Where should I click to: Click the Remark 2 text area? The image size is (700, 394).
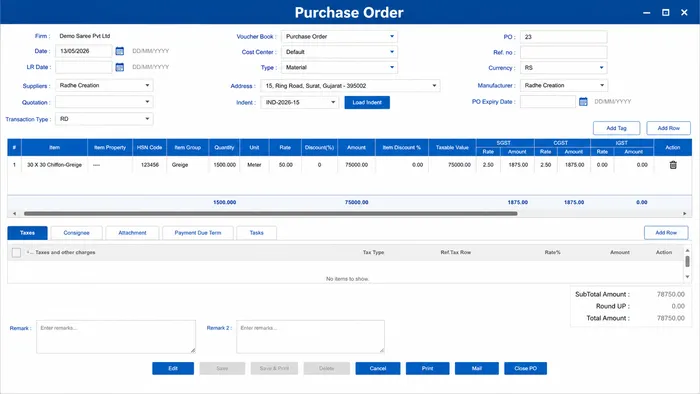310,337
